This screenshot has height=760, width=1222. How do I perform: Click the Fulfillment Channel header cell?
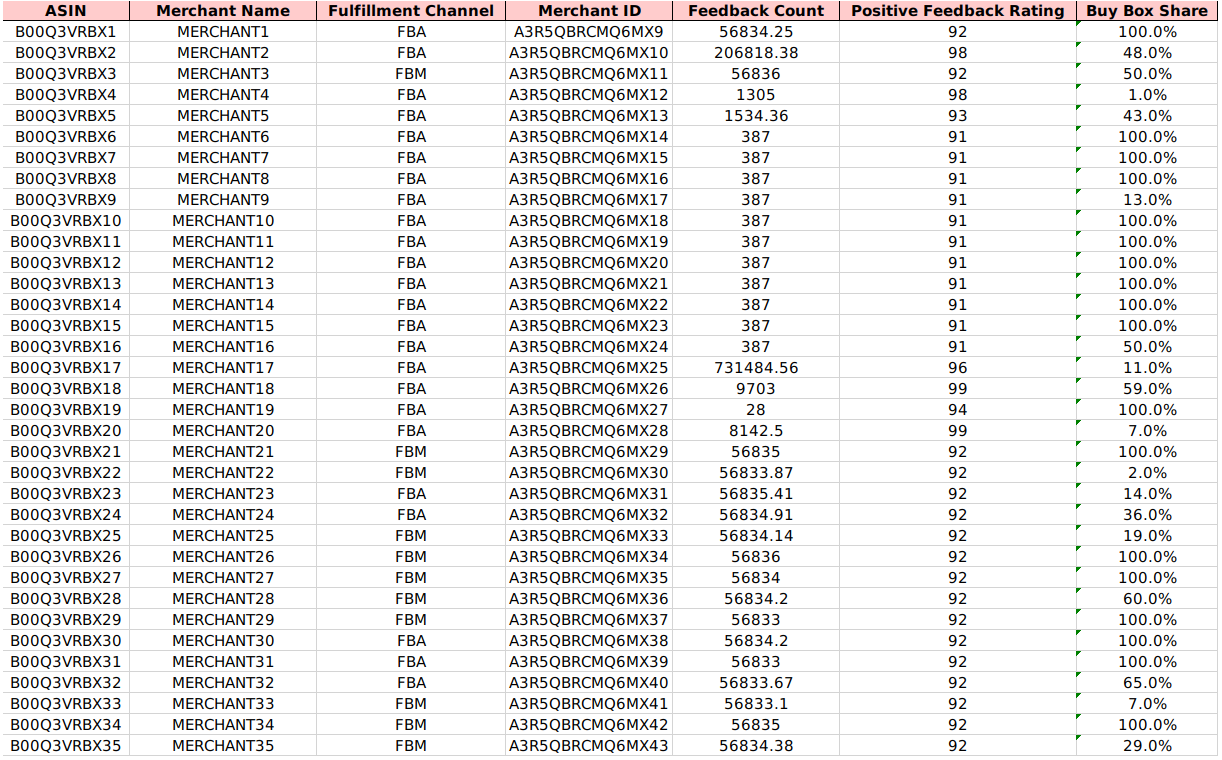(x=411, y=11)
